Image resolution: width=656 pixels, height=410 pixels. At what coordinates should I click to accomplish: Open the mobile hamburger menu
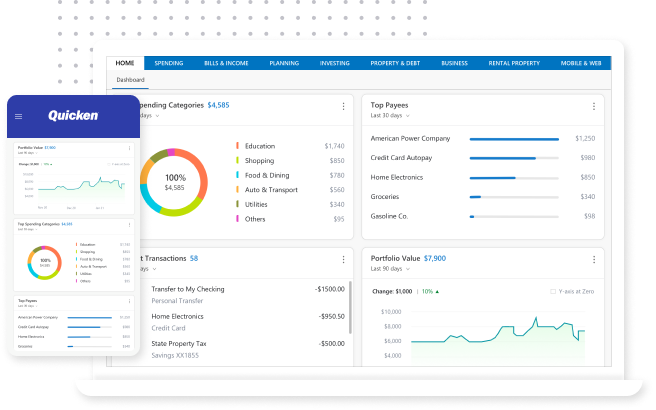coord(18,116)
